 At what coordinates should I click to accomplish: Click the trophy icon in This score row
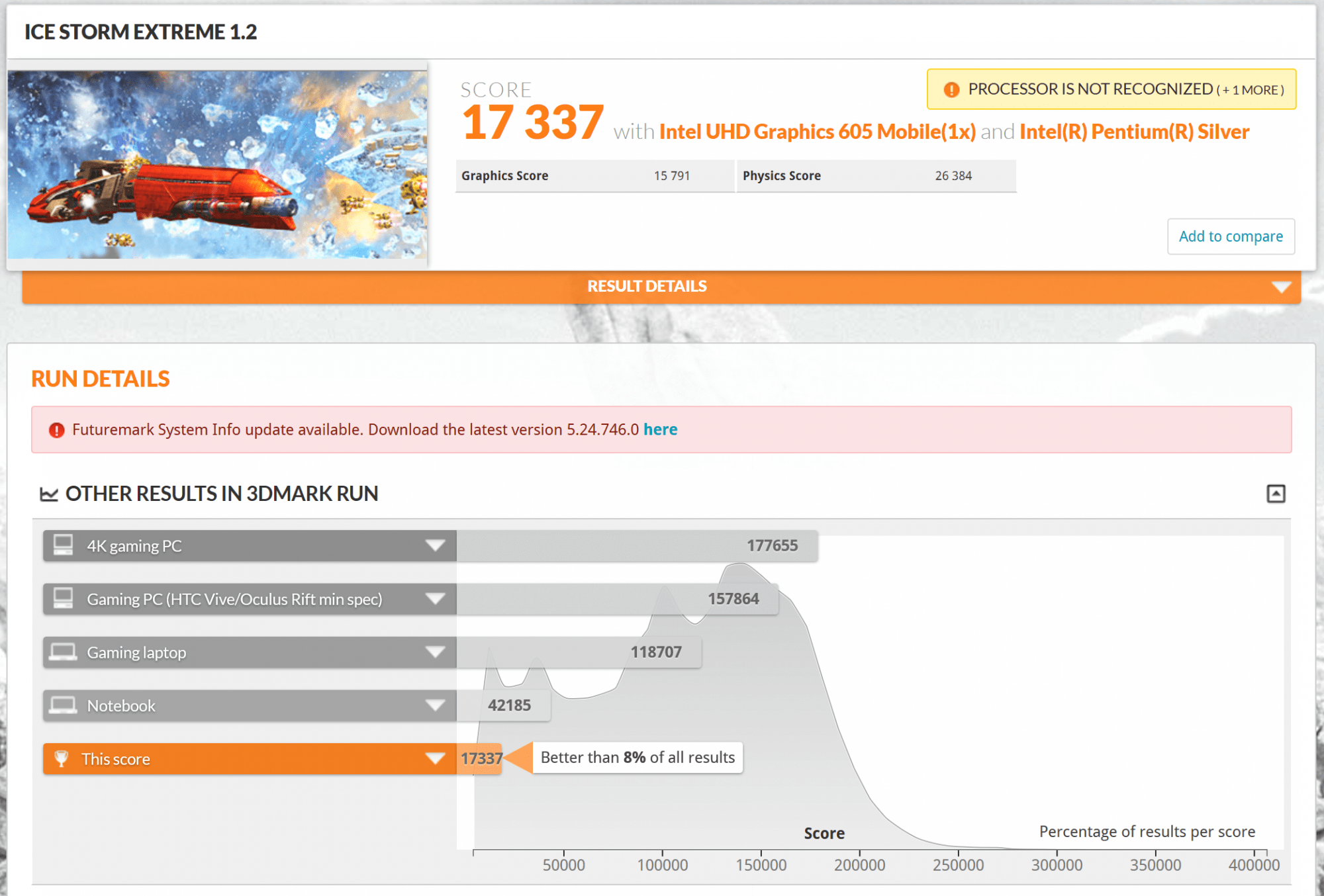(61, 758)
